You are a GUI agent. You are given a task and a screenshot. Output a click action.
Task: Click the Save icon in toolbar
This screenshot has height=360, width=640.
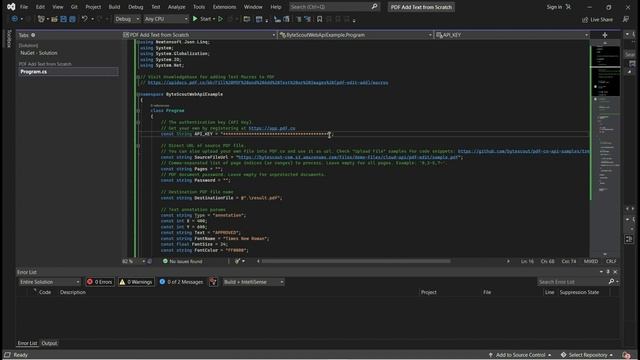click(64, 19)
